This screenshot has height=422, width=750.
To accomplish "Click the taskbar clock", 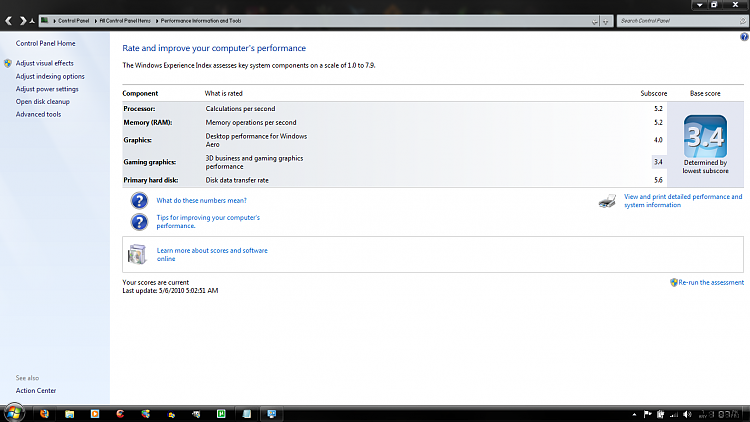I will coord(719,414).
